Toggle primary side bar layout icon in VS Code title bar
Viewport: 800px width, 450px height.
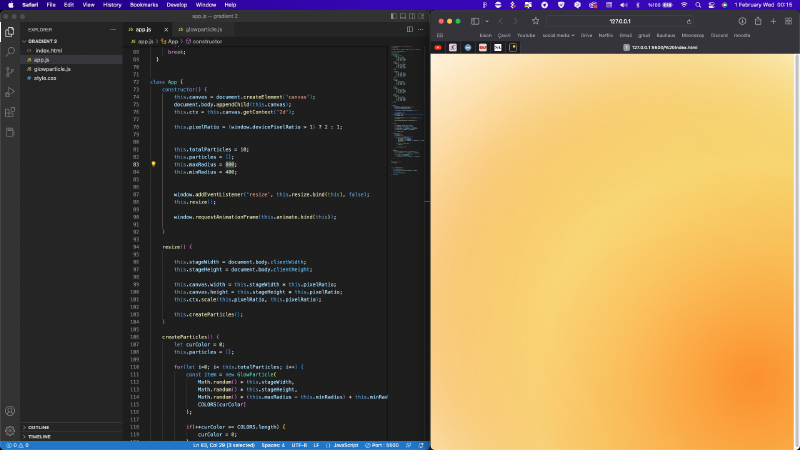[x=393, y=16]
